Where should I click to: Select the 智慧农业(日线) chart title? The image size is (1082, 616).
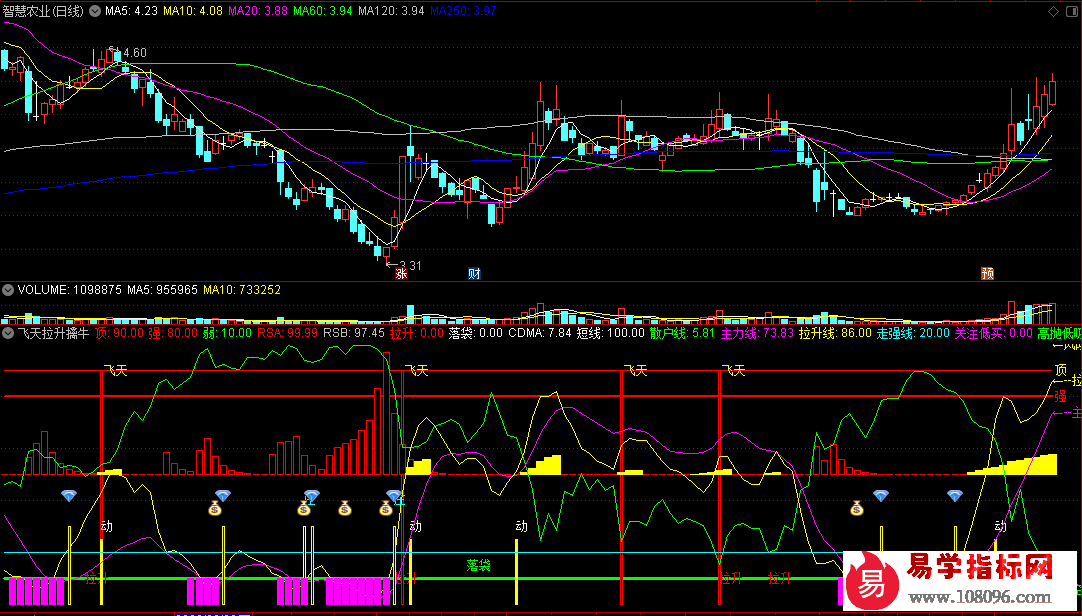click(44, 11)
